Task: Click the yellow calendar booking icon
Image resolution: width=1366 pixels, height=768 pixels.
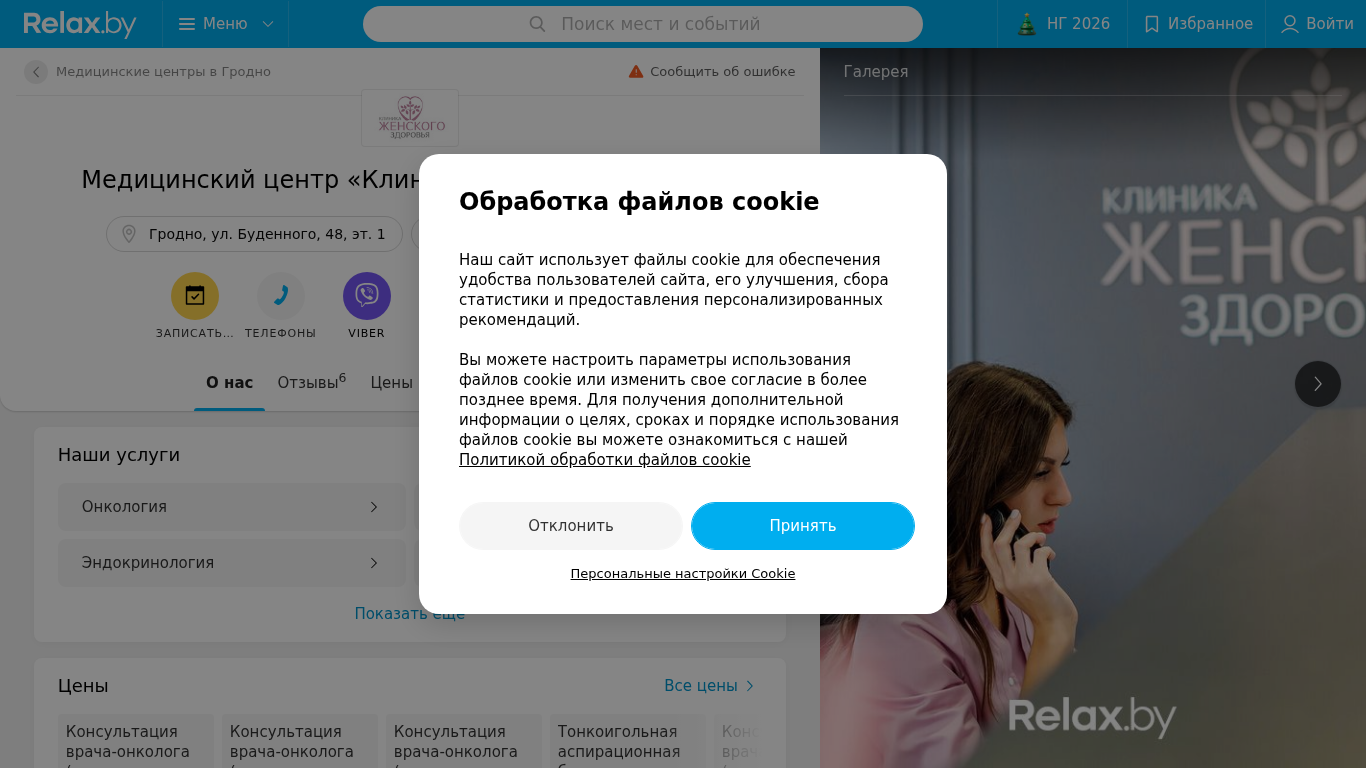Action: point(195,296)
